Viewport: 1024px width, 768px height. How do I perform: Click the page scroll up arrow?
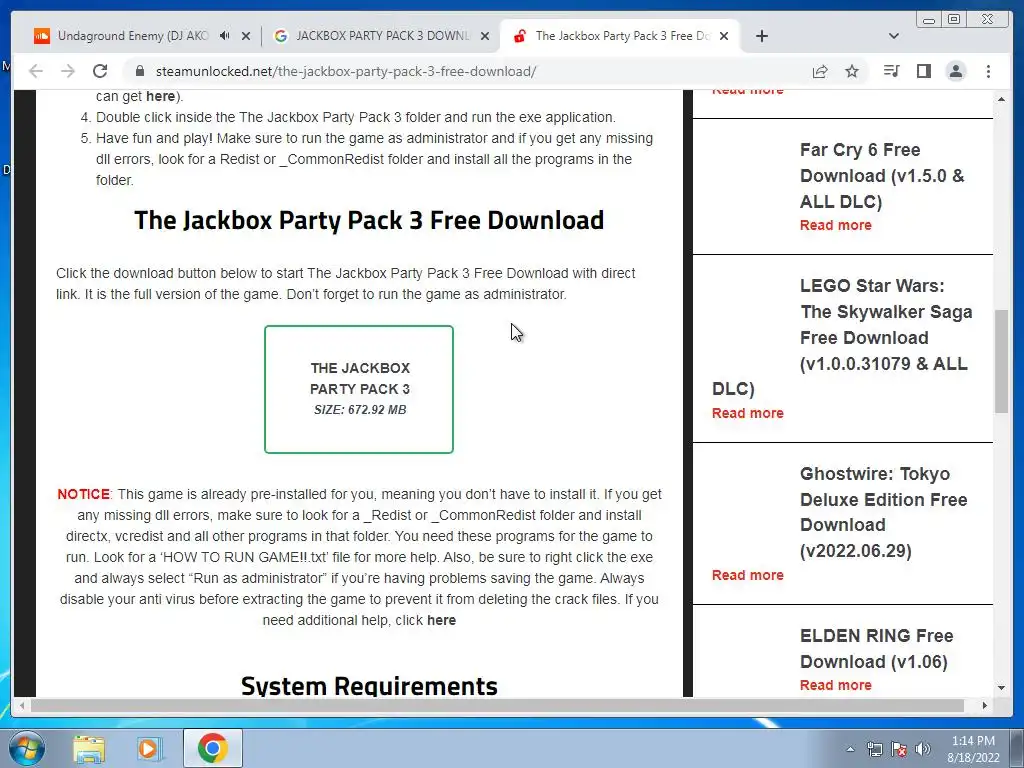click(x=1002, y=99)
